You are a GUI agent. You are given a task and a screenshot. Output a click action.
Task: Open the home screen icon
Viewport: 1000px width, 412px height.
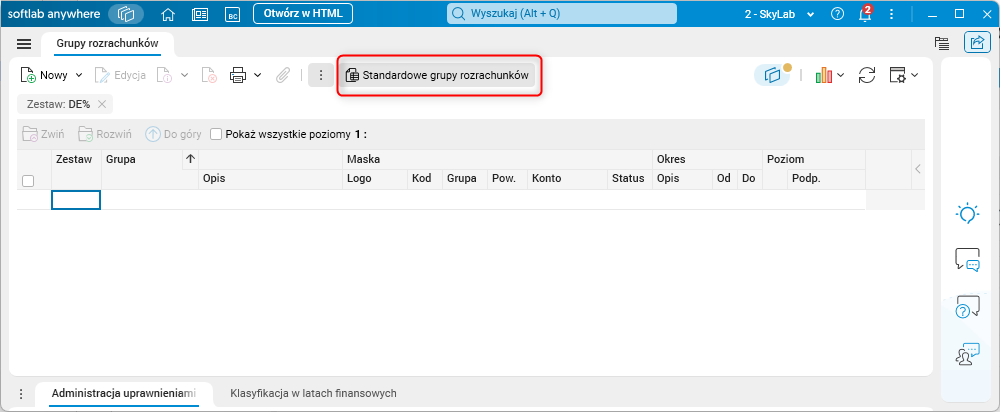click(x=168, y=13)
